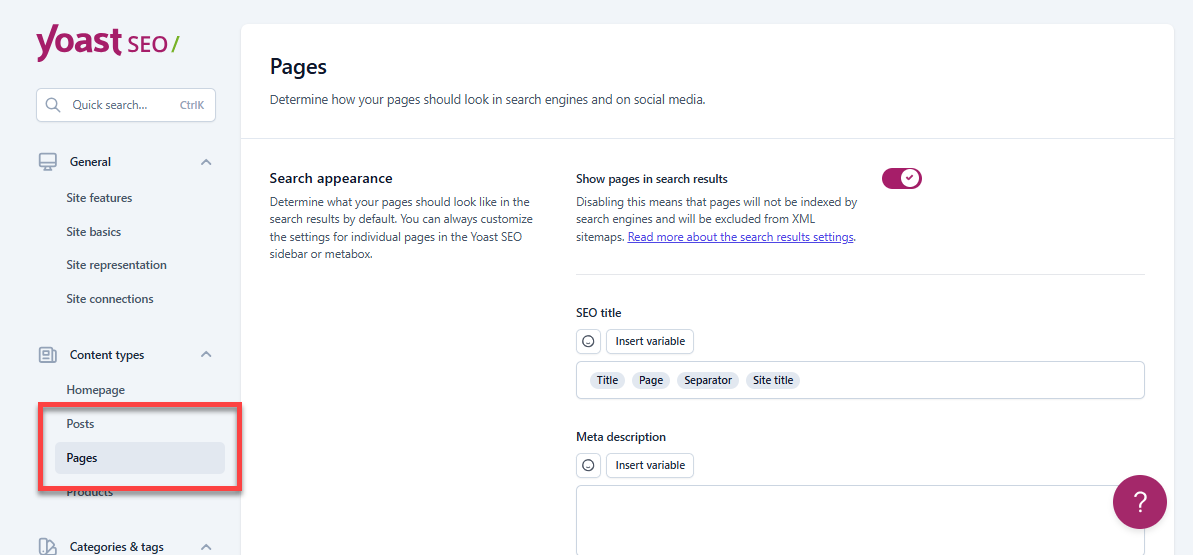Open Site features settings
This screenshot has width=1193, height=555.
(x=100, y=198)
